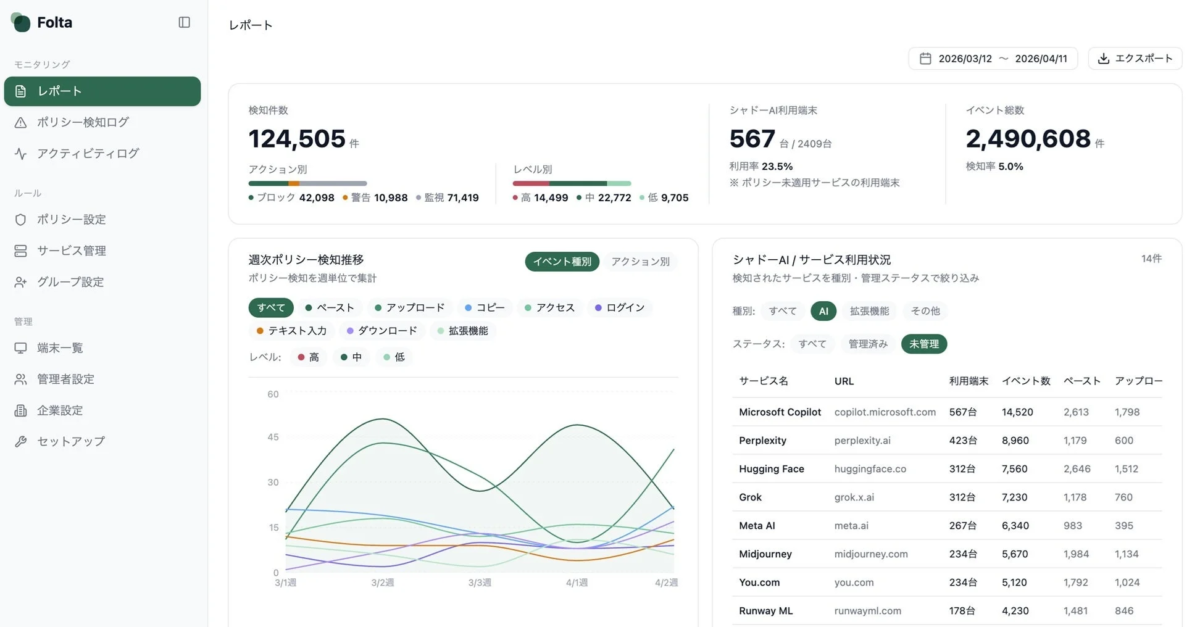This screenshot has width=1200, height=627.
Task: Switch chart to アクション別 view
Action: (640, 261)
